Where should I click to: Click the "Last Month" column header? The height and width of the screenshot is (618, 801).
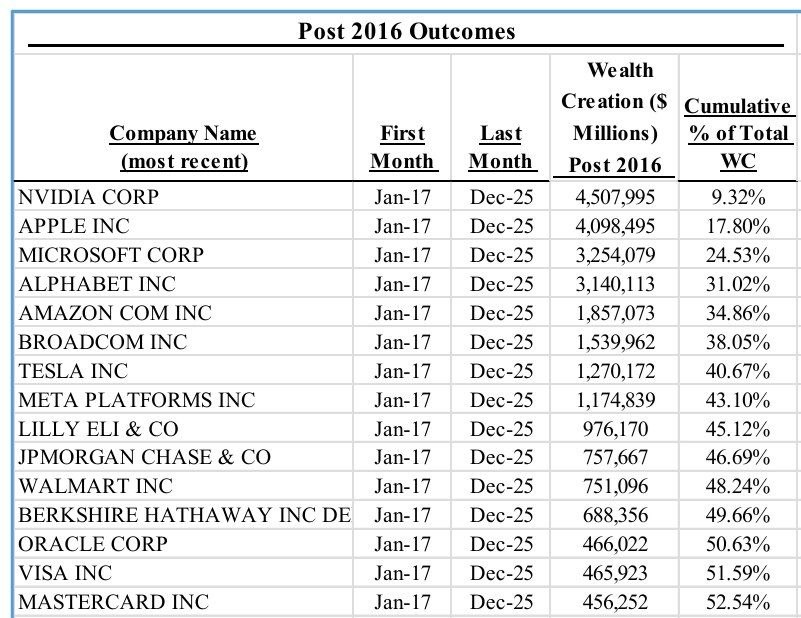pos(501,146)
